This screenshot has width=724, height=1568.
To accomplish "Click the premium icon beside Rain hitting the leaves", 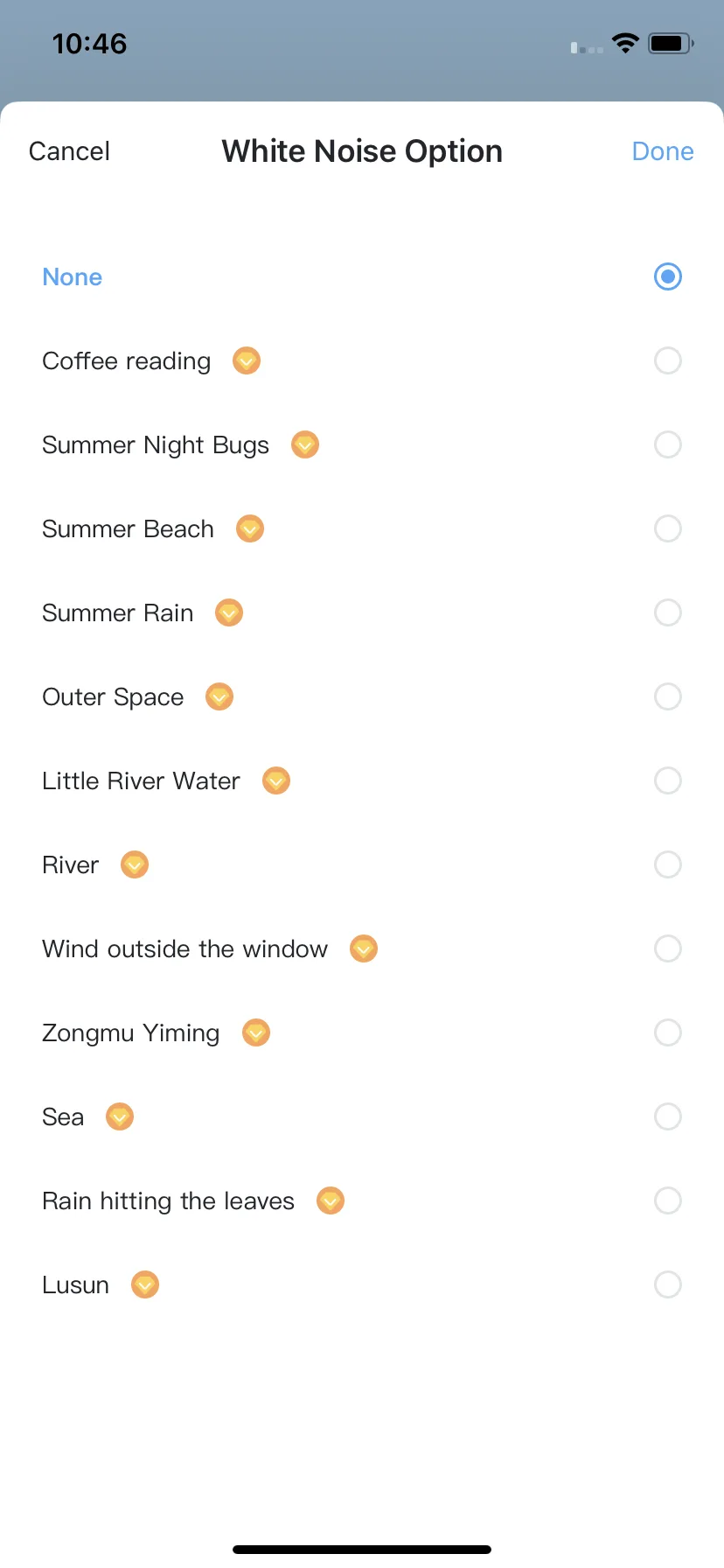I will (x=331, y=1200).
